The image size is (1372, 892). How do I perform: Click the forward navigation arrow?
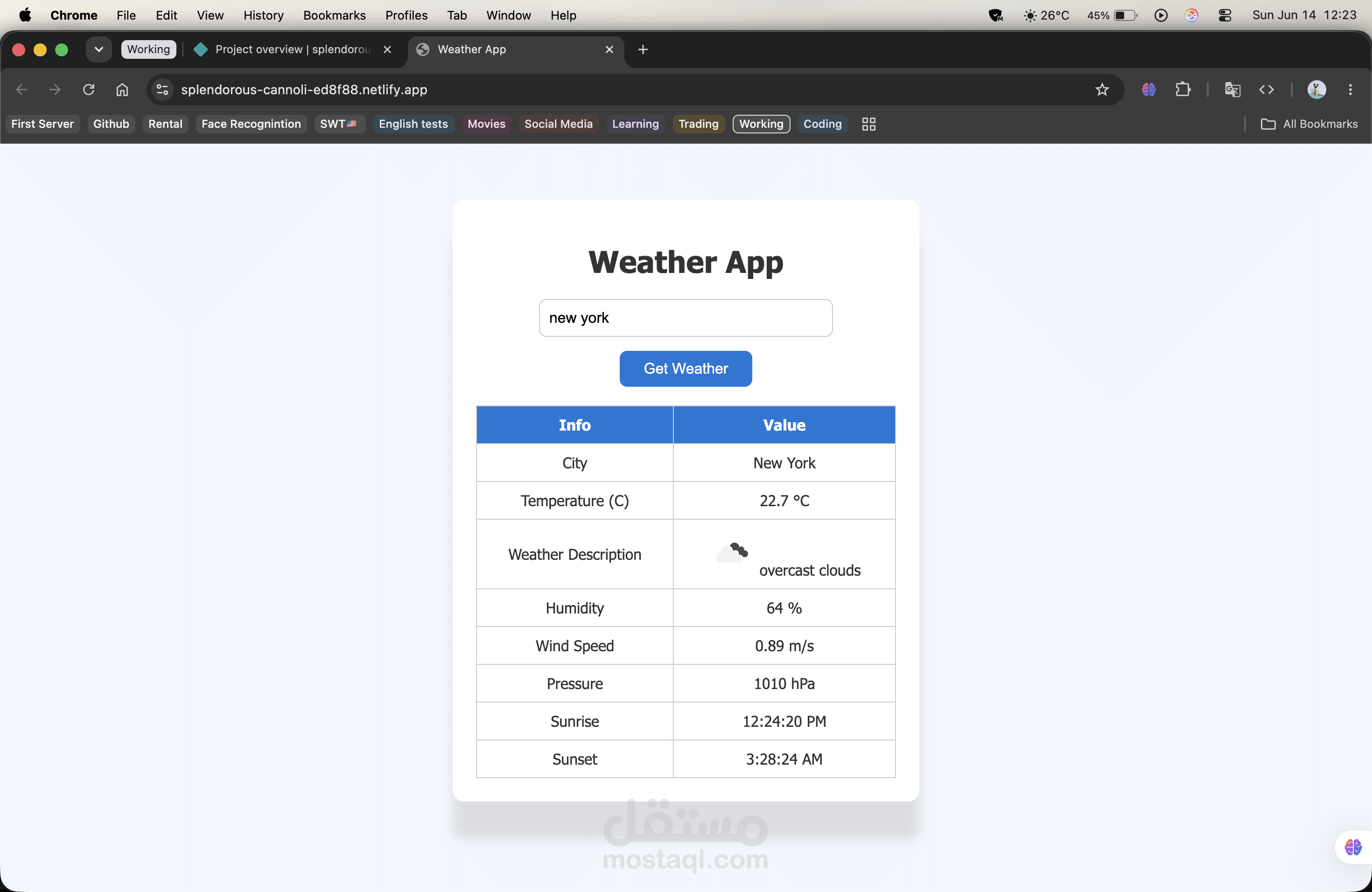(55, 89)
